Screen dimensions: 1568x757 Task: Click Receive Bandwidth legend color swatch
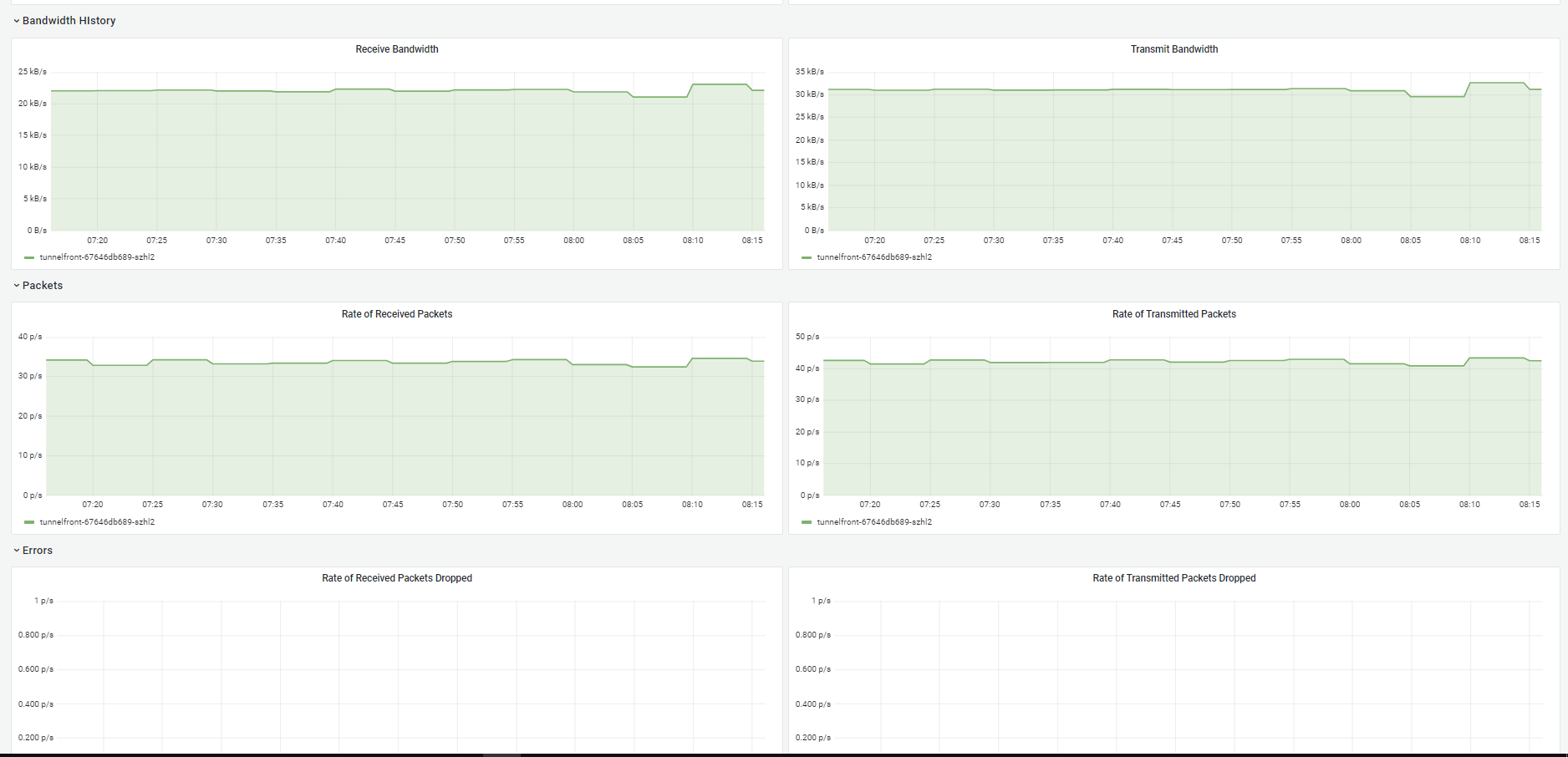coord(29,257)
